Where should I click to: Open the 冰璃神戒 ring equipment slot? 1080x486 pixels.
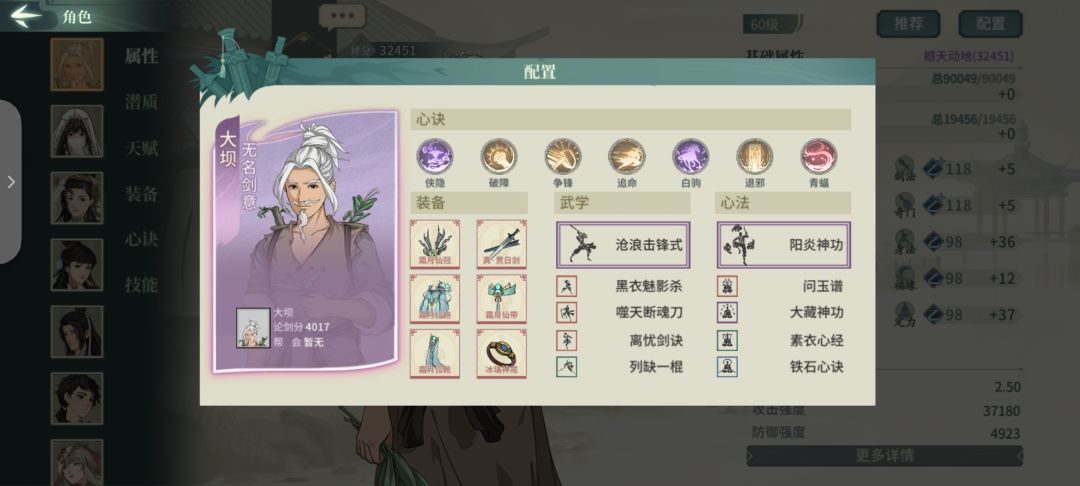pyautogui.click(x=501, y=353)
